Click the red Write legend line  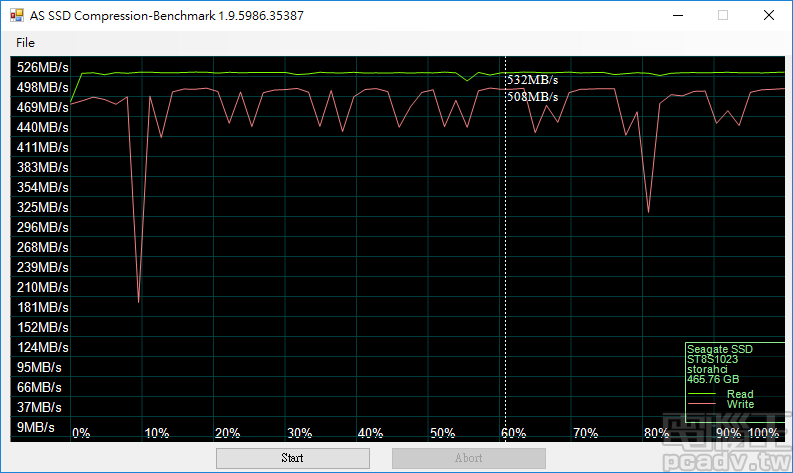702,404
